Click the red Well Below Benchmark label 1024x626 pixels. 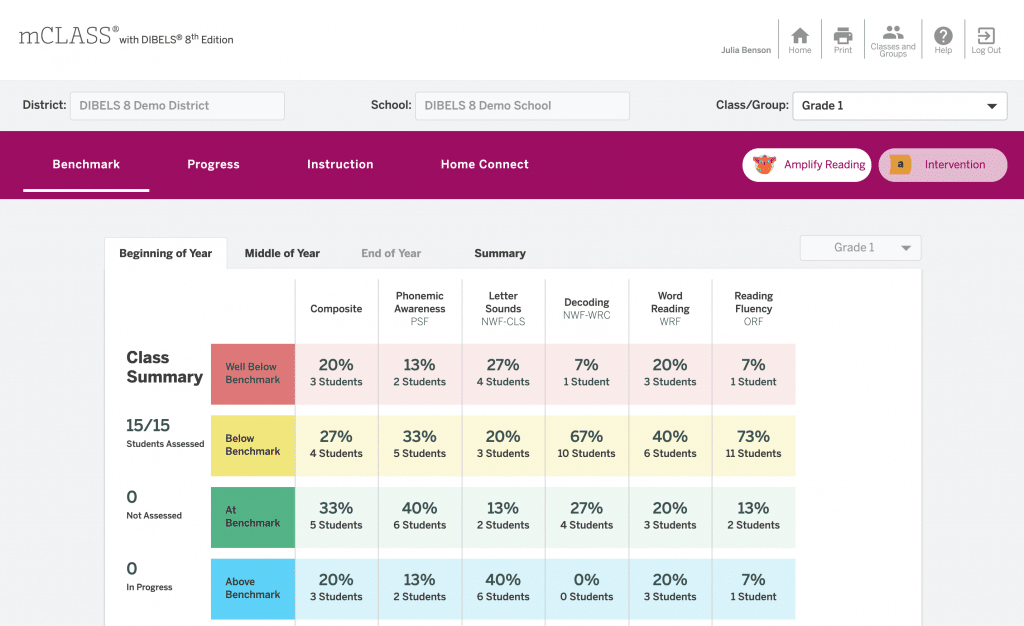pyautogui.click(x=253, y=374)
